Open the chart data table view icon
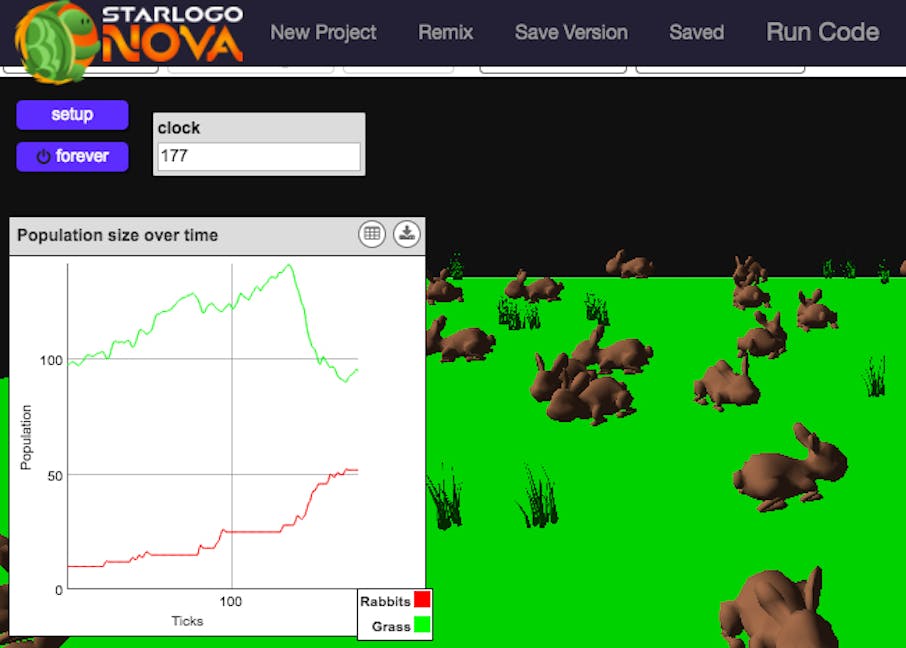Image resolution: width=906 pixels, height=648 pixels. point(372,234)
